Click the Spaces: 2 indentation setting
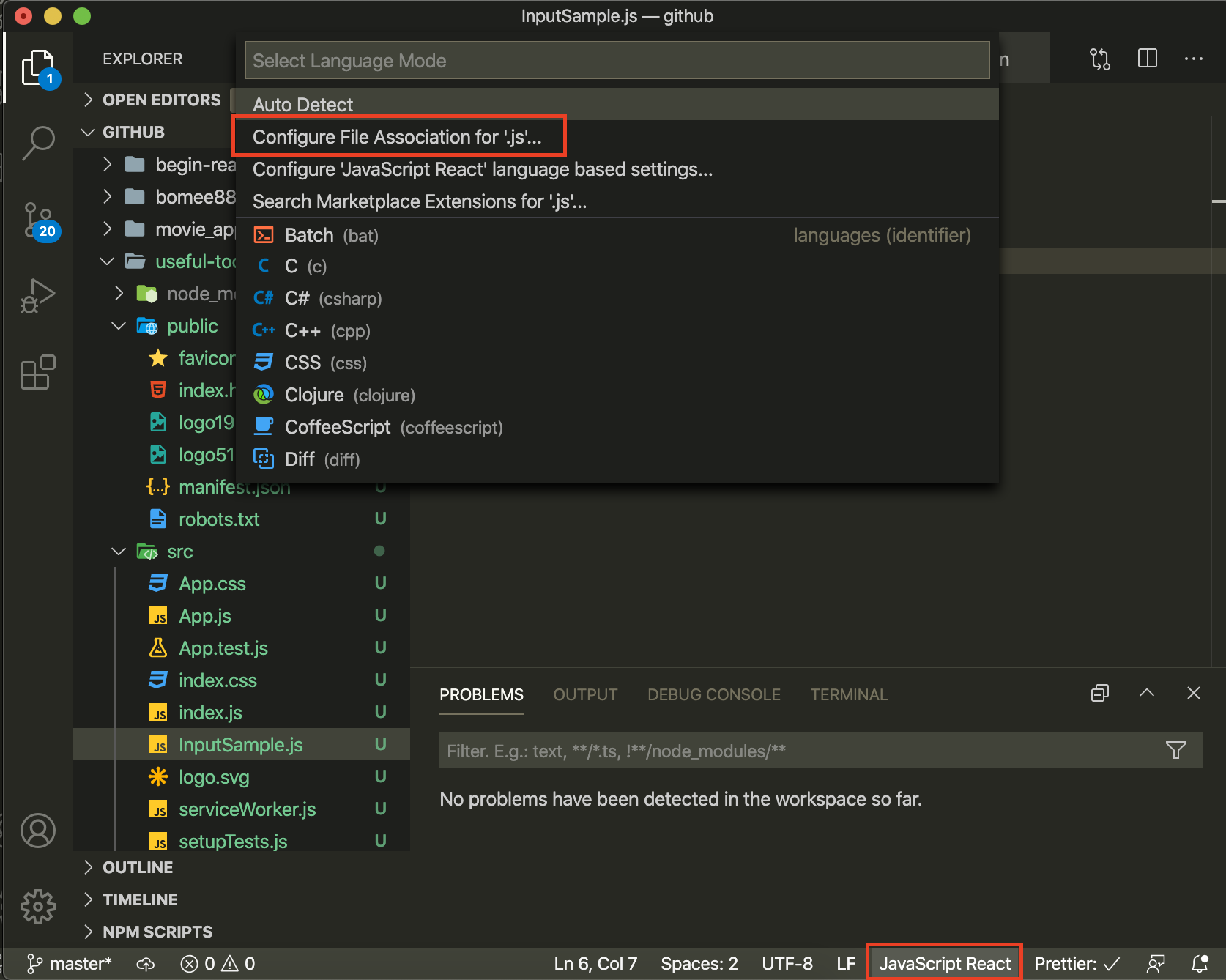This screenshot has height=980, width=1226. 699,963
